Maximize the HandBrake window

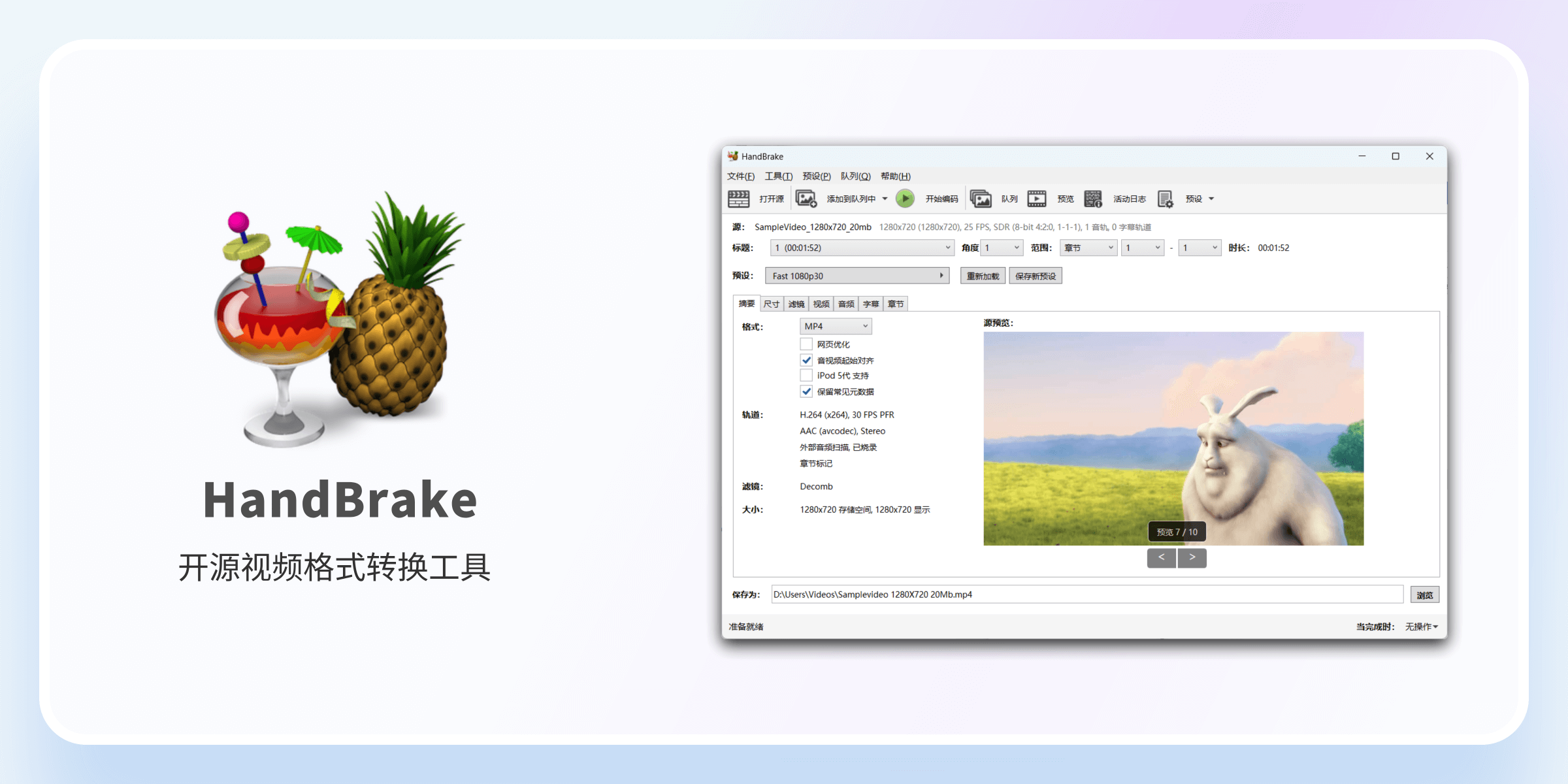point(1396,156)
